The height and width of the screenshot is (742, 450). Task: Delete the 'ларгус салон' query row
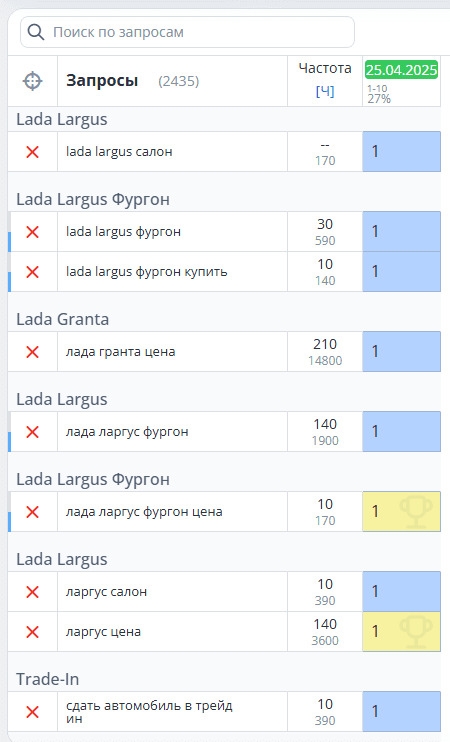(32, 592)
